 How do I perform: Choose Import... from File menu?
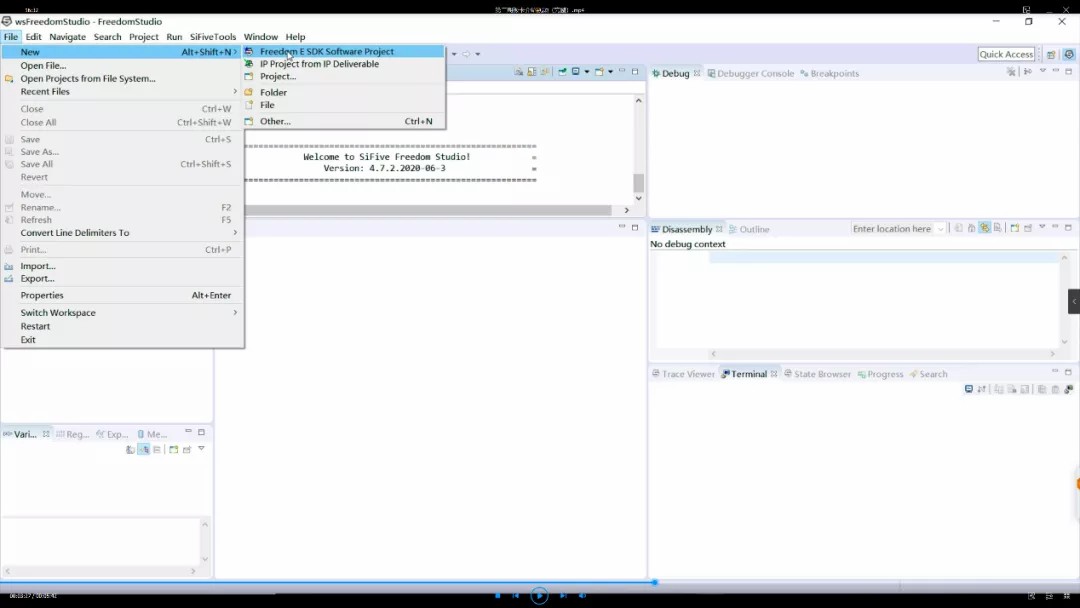click(122, 266)
